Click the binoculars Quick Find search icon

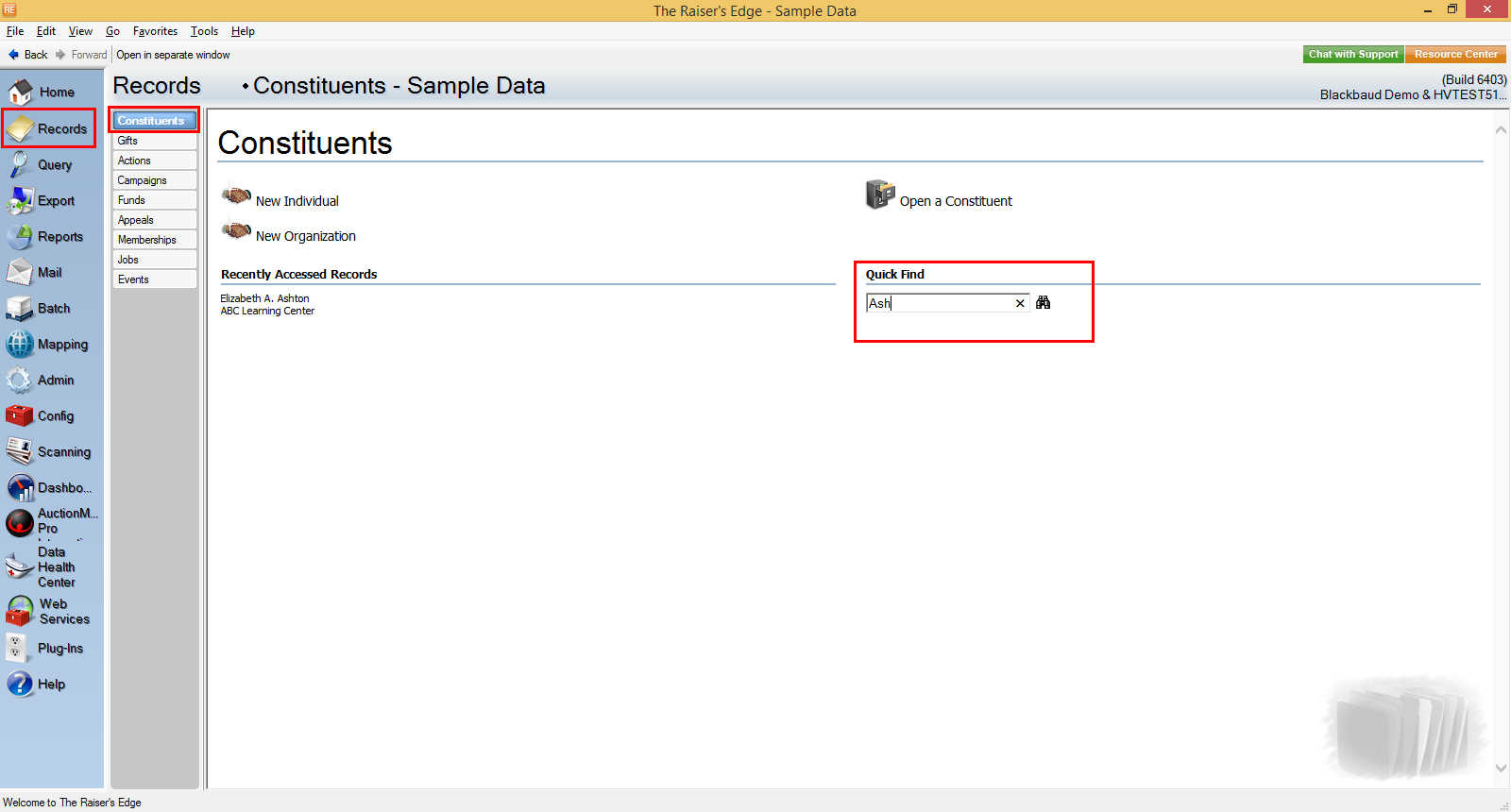tap(1043, 303)
